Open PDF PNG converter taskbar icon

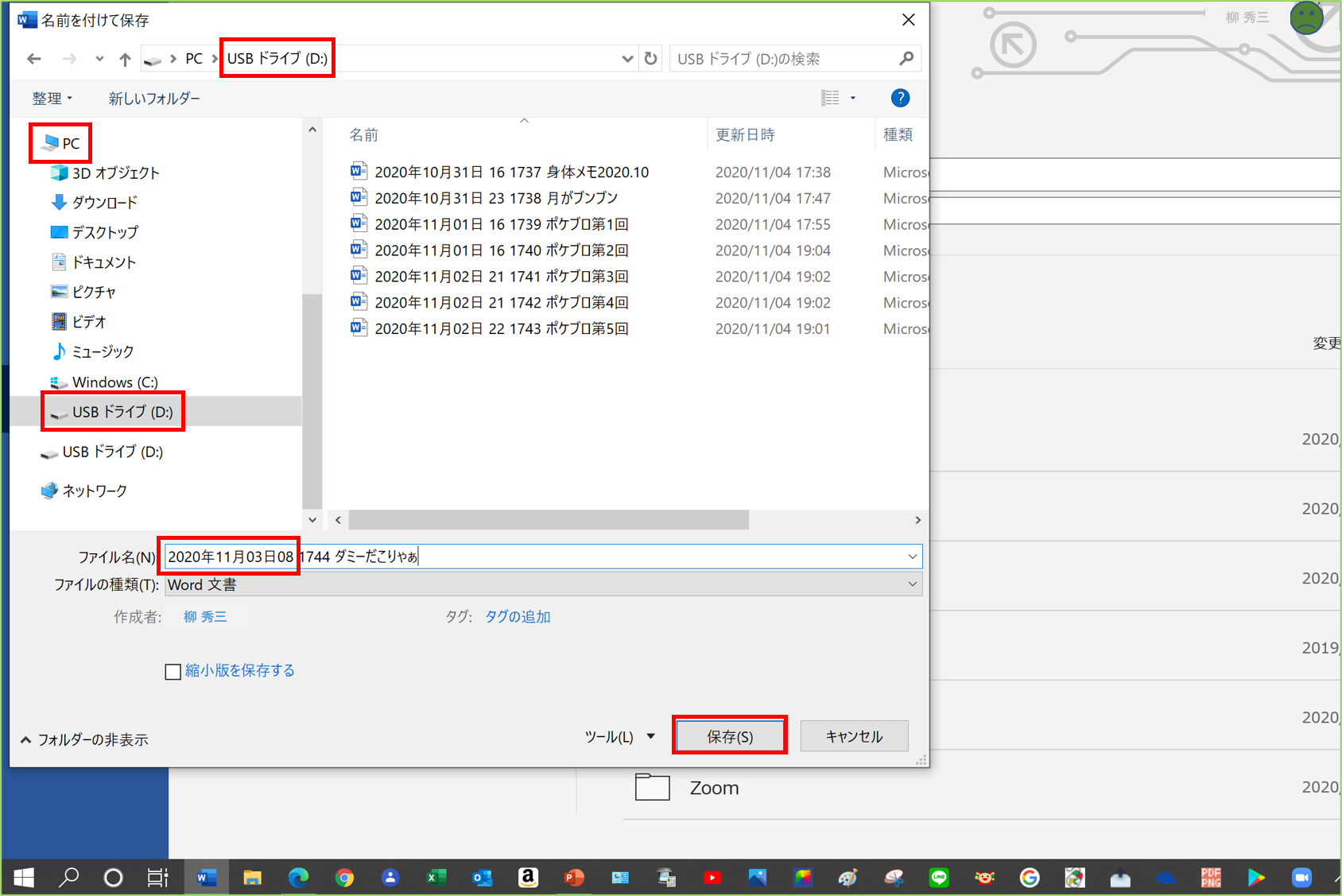click(x=1211, y=878)
